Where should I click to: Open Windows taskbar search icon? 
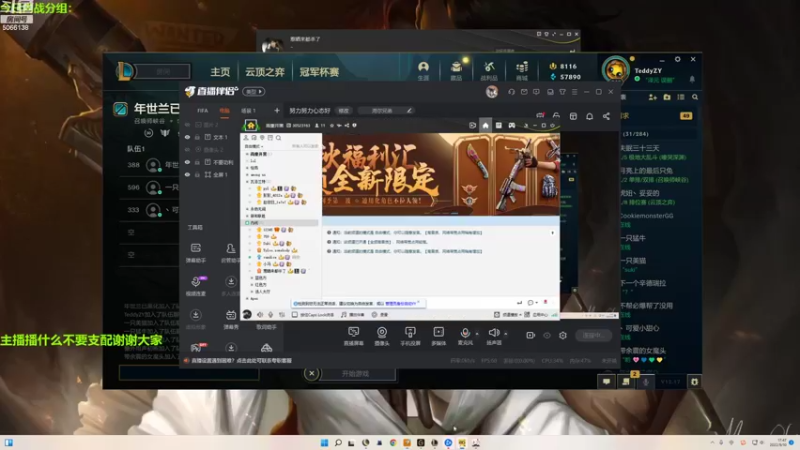click(338, 442)
